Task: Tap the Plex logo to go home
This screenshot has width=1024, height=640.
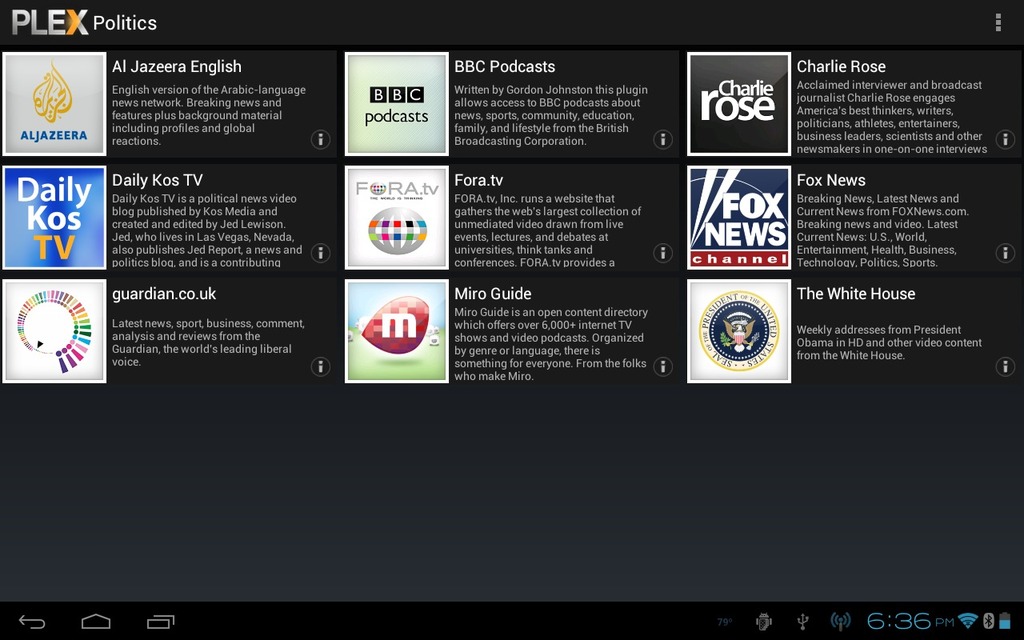Action: pos(50,22)
